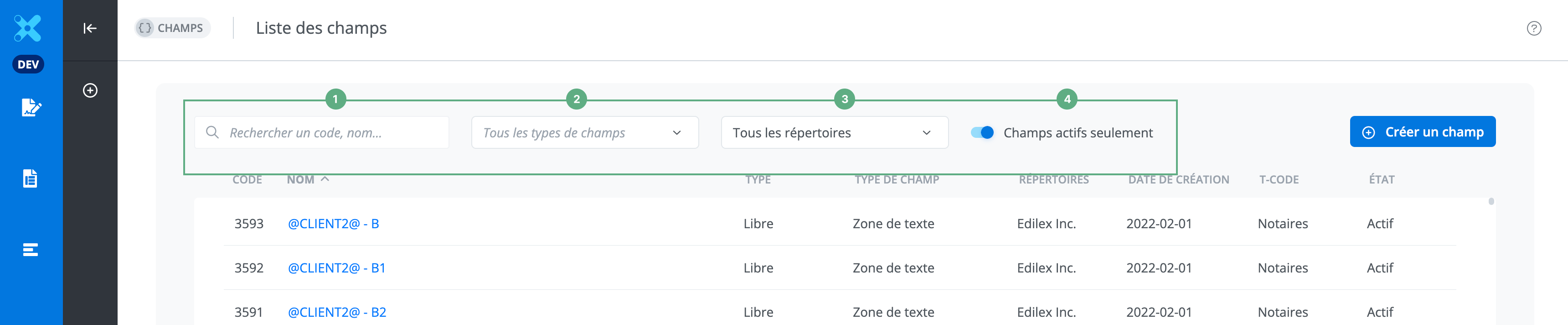Open the left-aligned lines sidebar icon
1568x325 pixels.
click(x=30, y=249)
